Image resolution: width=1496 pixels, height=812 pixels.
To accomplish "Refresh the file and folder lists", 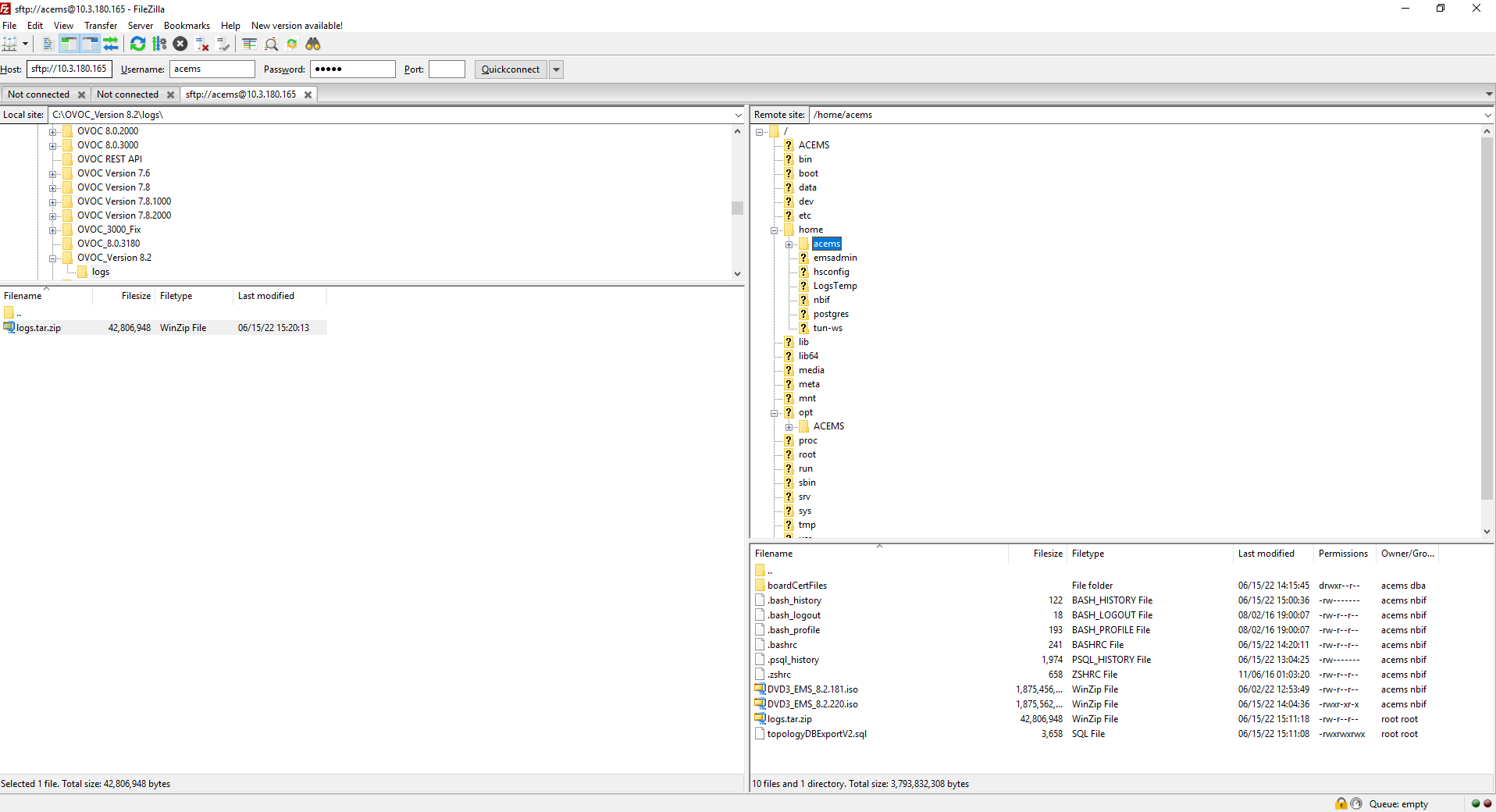I will (138, 45).
